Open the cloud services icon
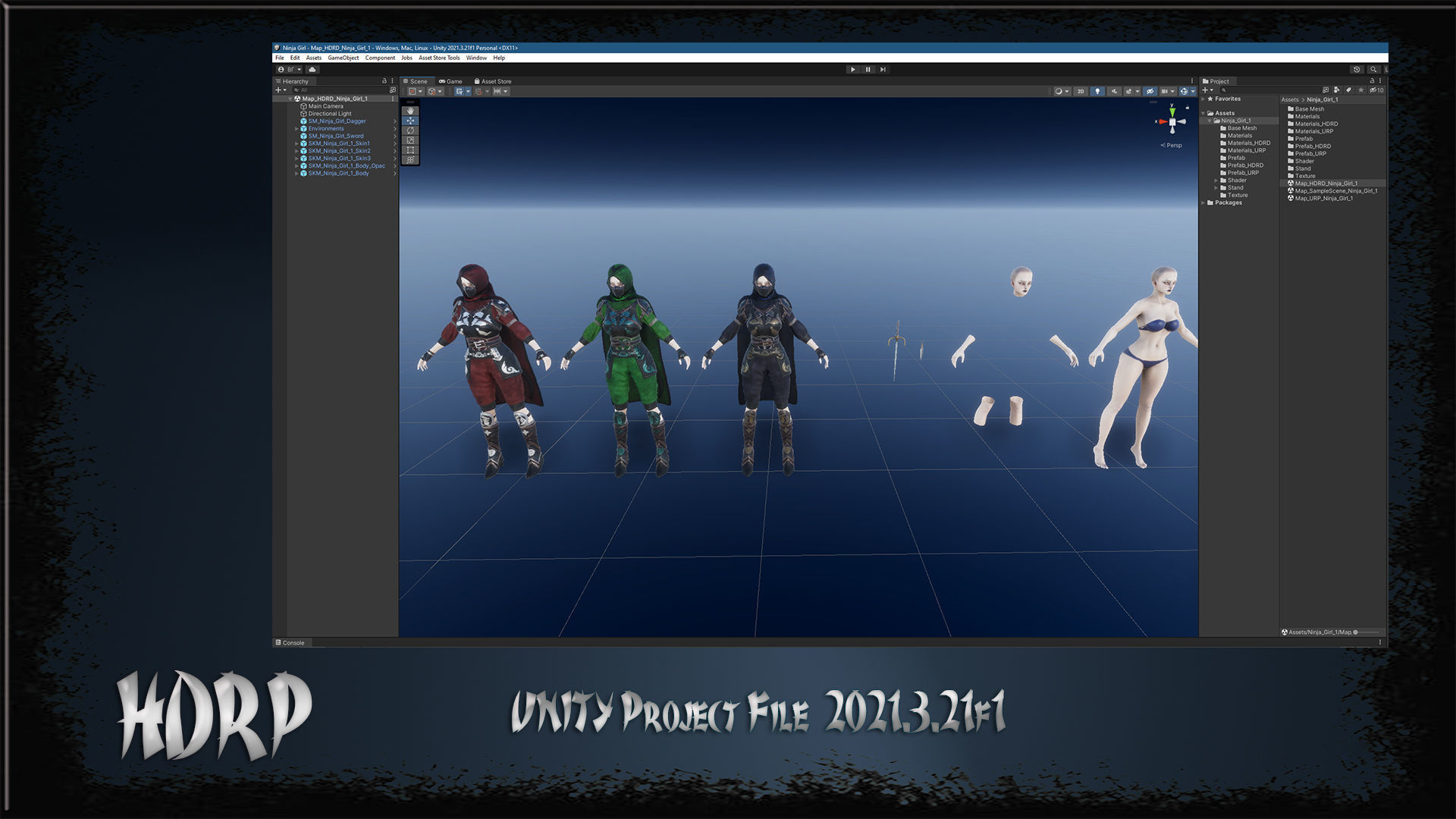Screen dimensions: 1456x819 312,70
